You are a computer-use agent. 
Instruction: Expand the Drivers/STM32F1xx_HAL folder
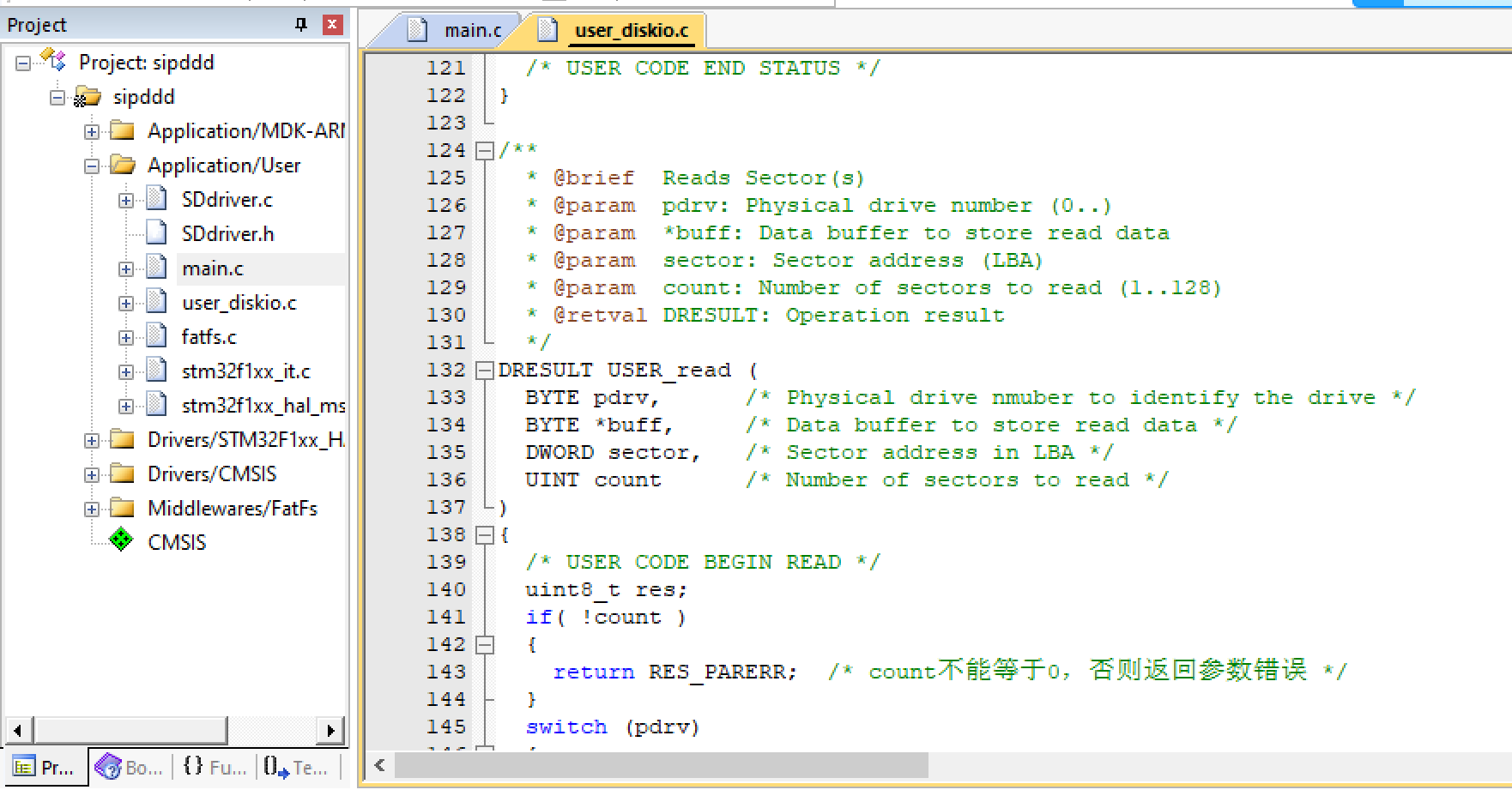[x=92, y=440]
